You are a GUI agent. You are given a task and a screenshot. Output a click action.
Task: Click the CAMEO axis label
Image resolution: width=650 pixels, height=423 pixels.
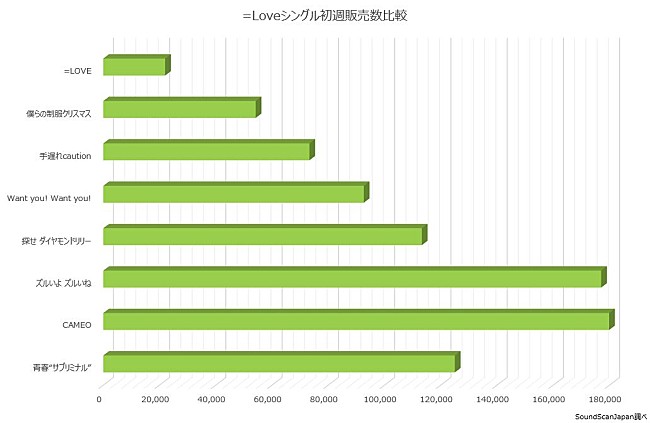click(x=77, y=325)
